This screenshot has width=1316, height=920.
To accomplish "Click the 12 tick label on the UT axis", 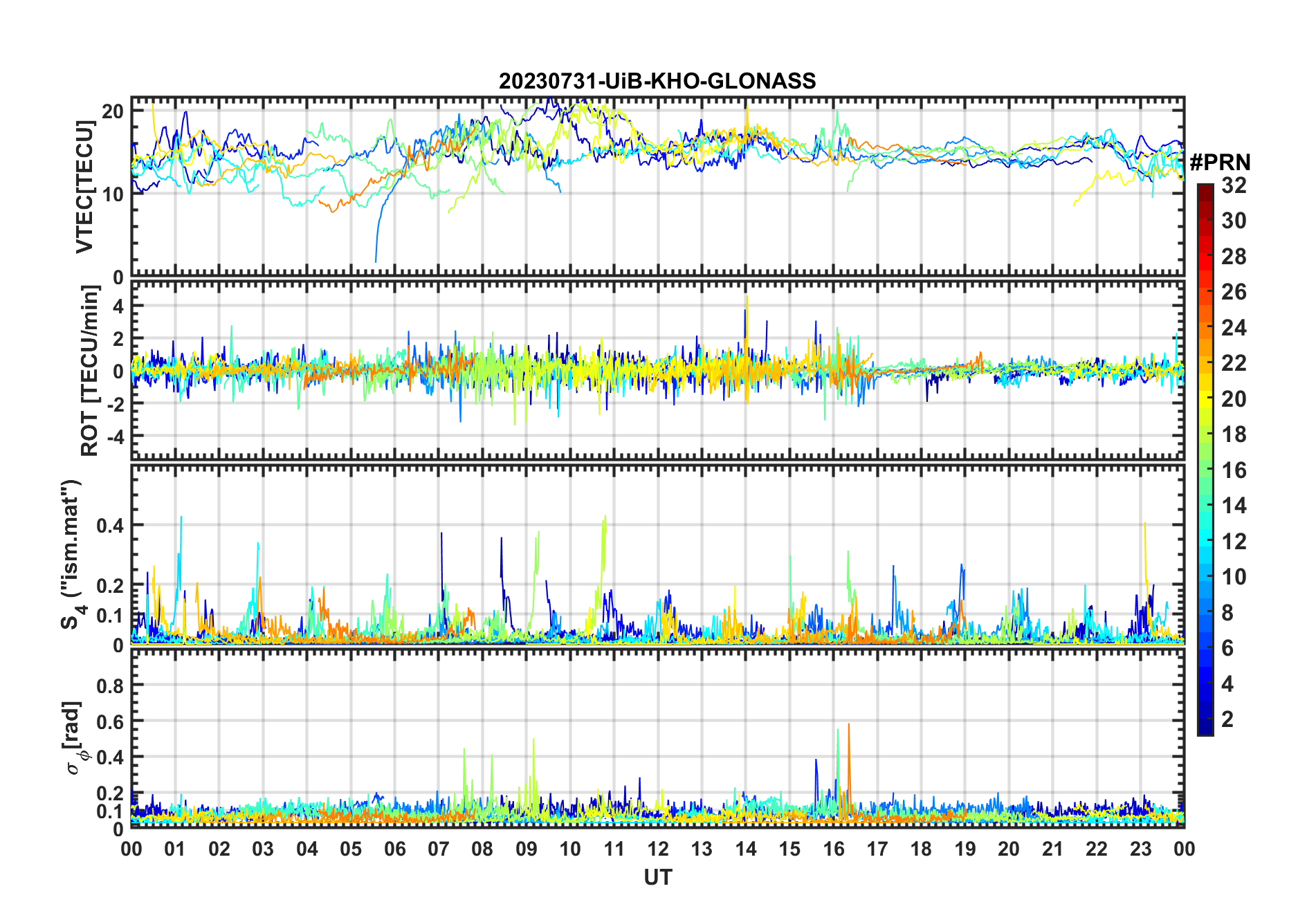I will pyautogui.click(x=657, y=849).
